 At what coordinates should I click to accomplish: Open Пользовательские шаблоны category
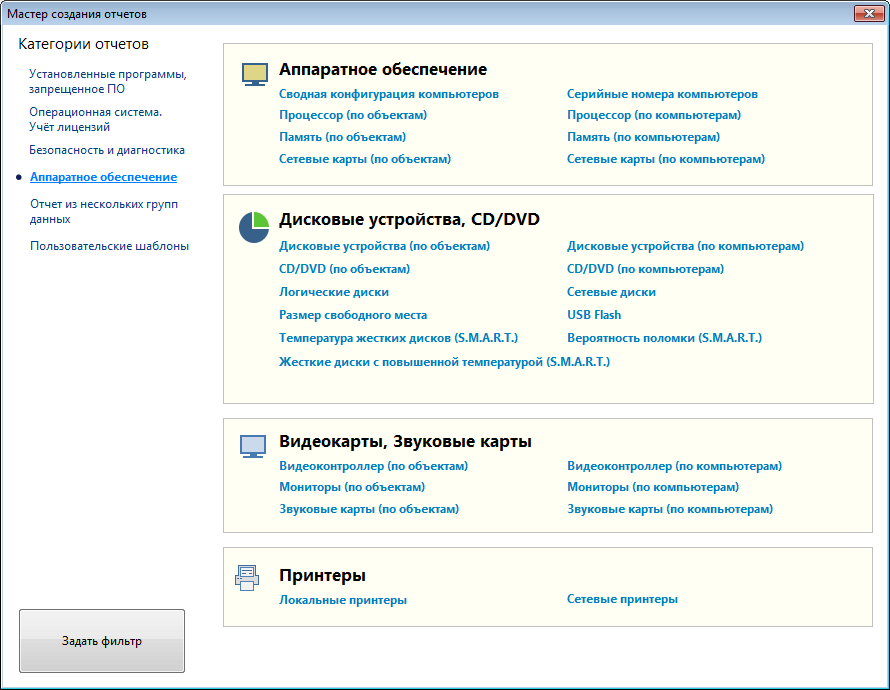pos(110,246)
